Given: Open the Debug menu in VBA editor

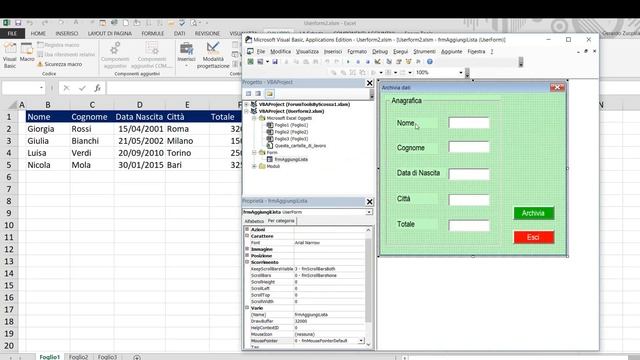Looking at the screenshot, I should [x=380, y=51].
